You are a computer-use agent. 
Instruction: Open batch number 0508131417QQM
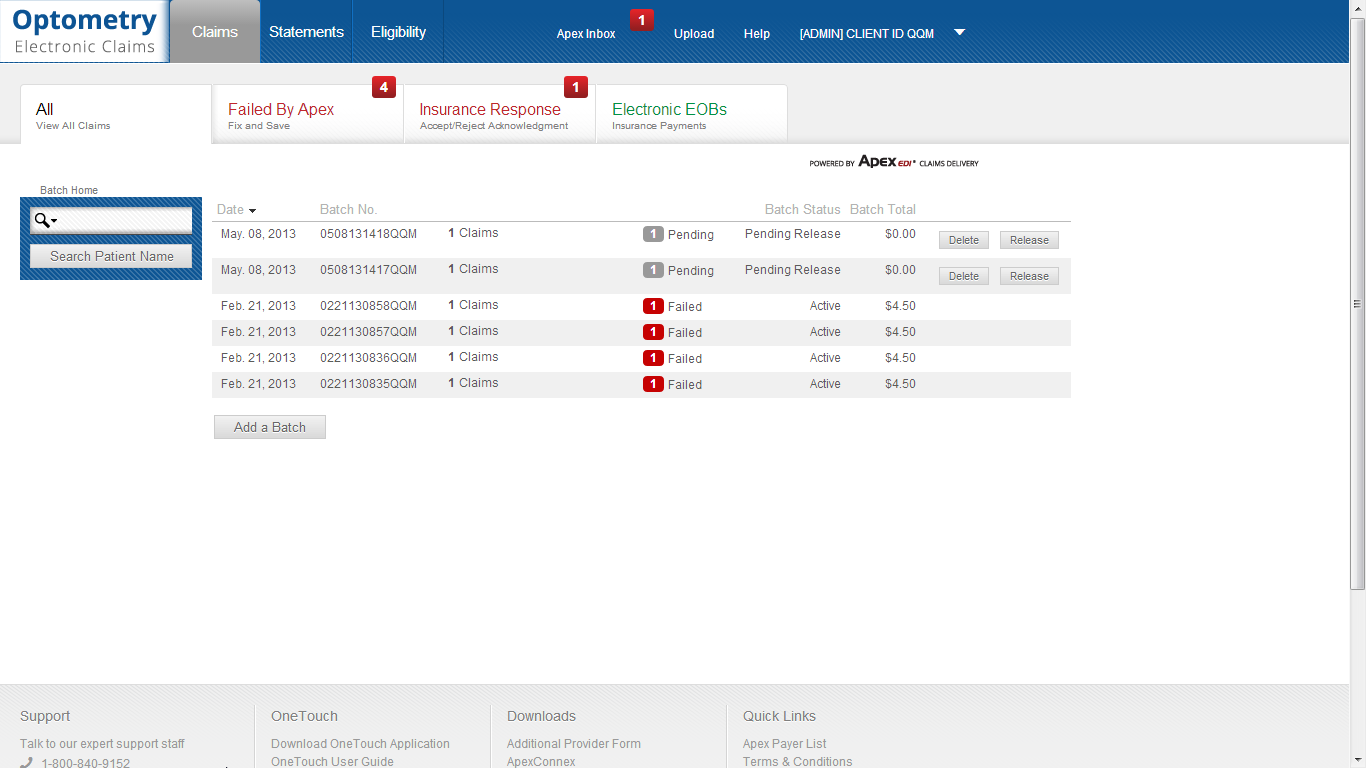click(369, 270)
